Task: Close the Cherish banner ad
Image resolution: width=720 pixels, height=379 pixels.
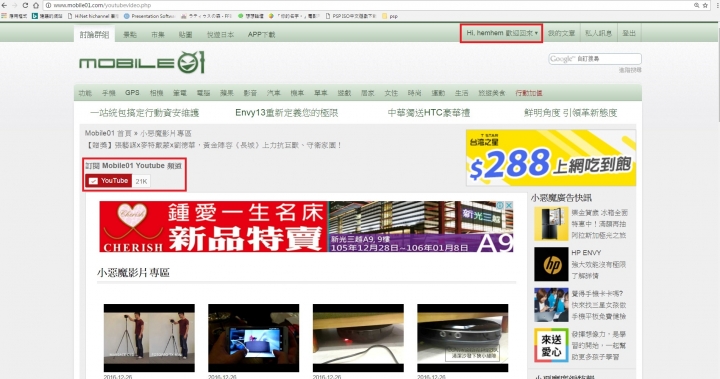Action: tap(509, 205)
